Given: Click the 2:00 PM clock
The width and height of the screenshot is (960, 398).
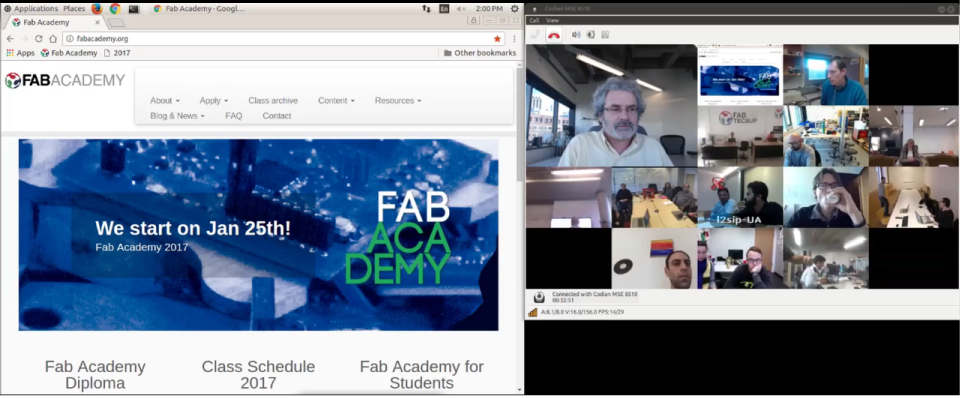Looking at the screenshot, I should (x=489, y=9).
